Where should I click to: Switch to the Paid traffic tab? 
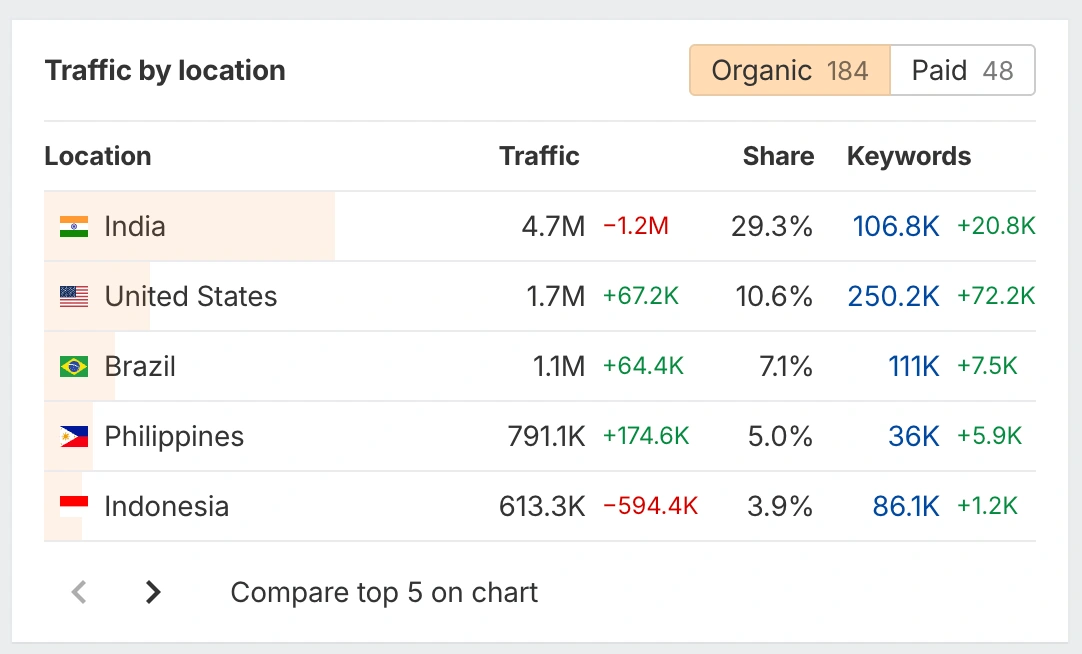pos(962,71)
